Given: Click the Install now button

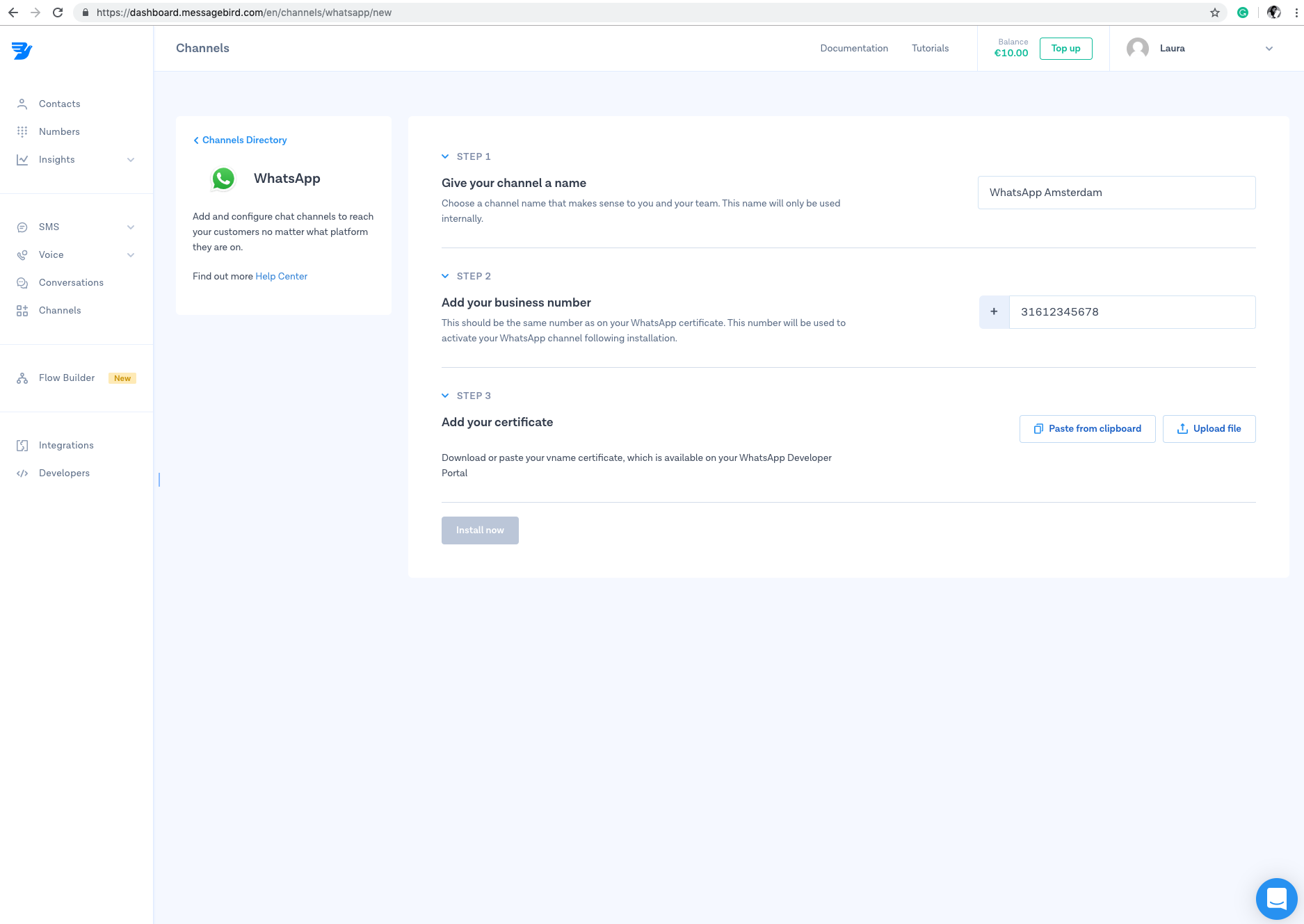Looking at the screenshot, I should [480, 530].
